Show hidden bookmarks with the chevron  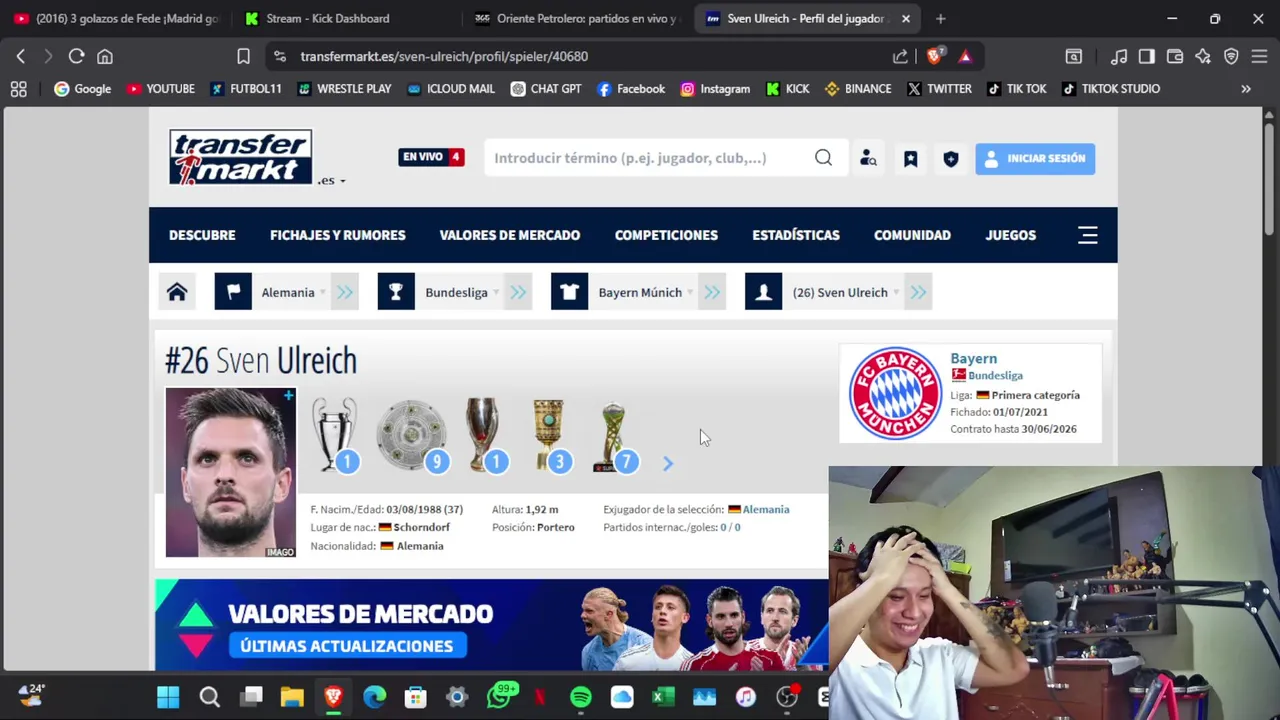[x=1246, y=88]
